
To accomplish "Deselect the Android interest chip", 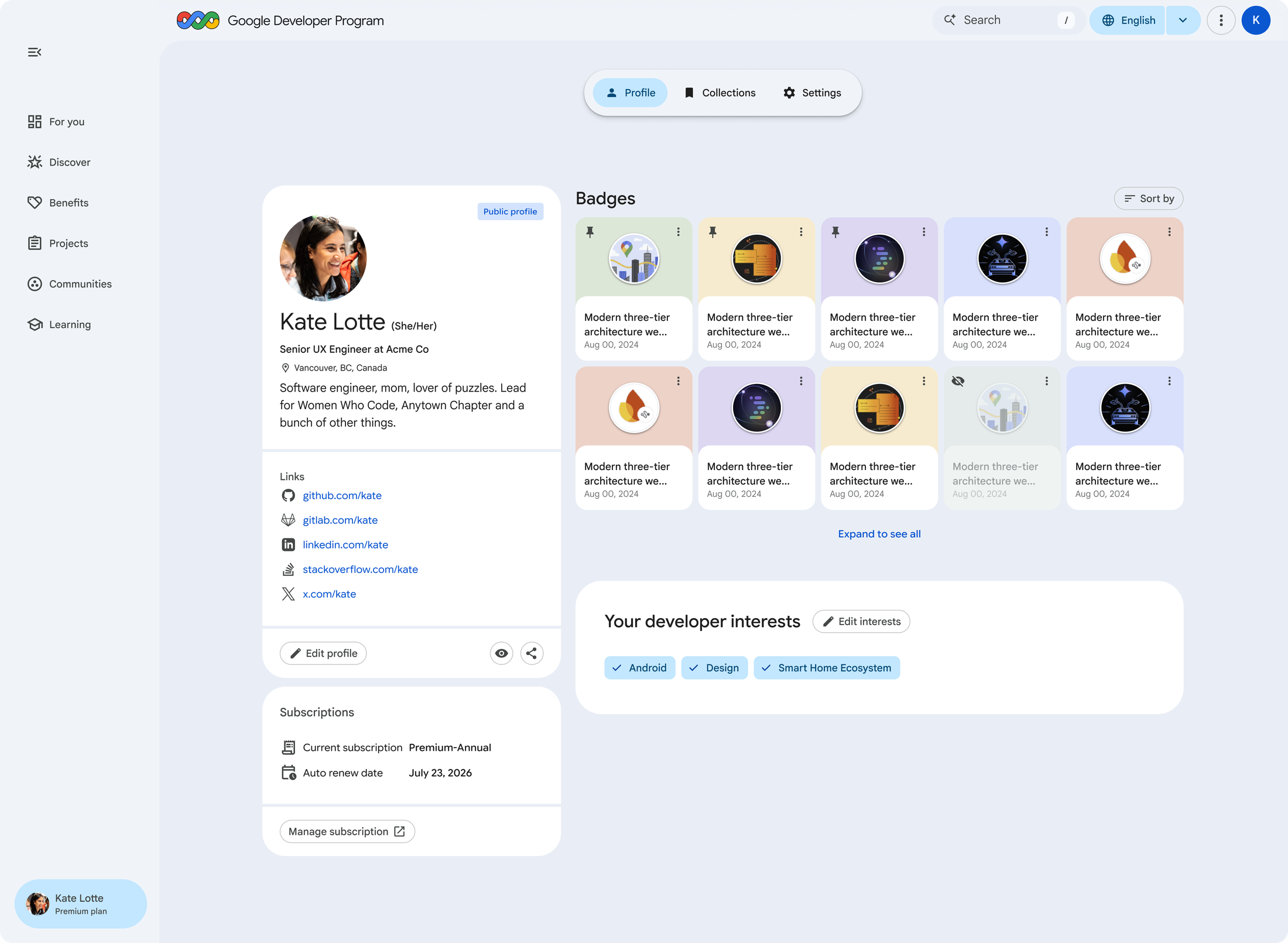I will 639,667.
